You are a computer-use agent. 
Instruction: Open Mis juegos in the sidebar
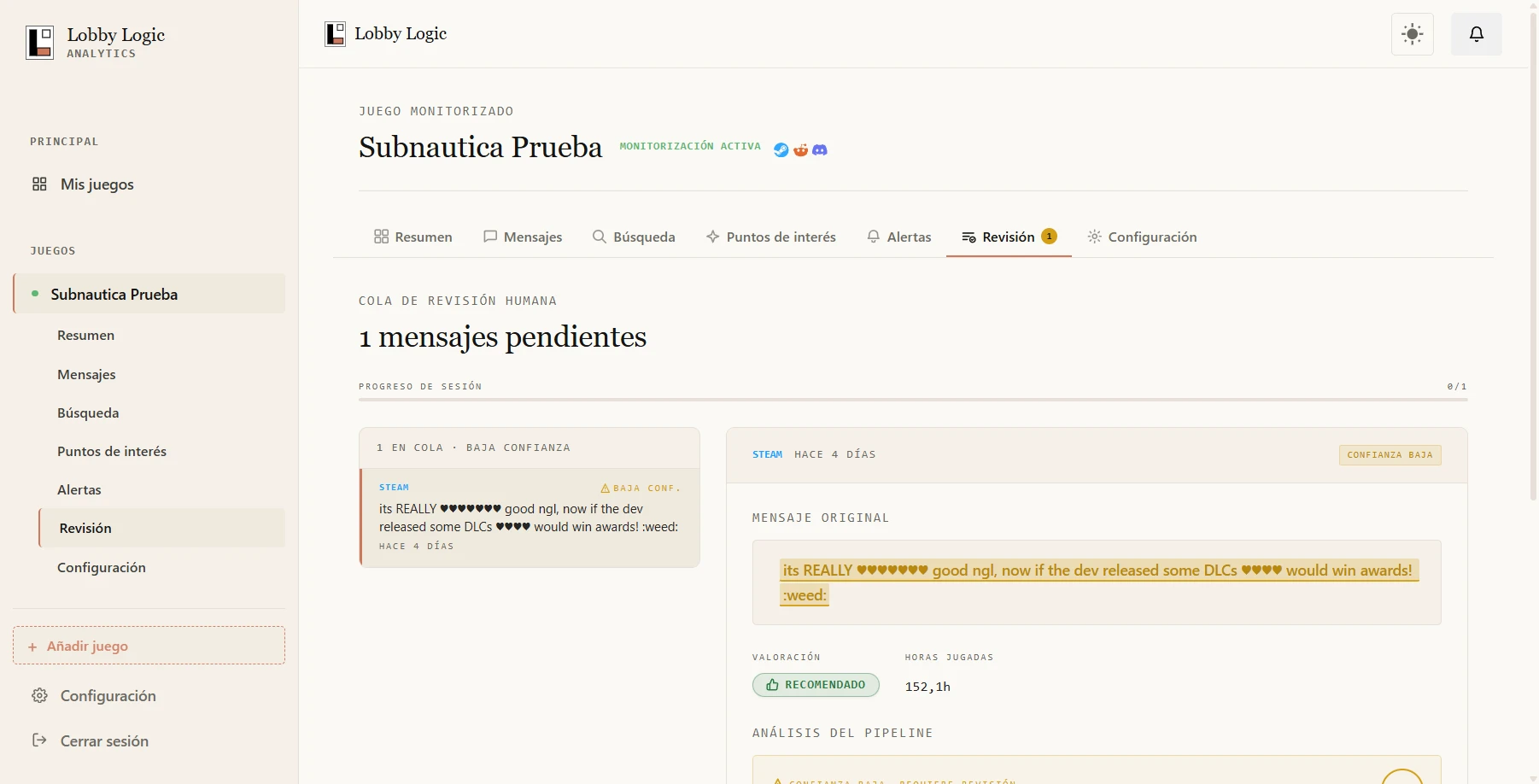(x=149, y=184)
